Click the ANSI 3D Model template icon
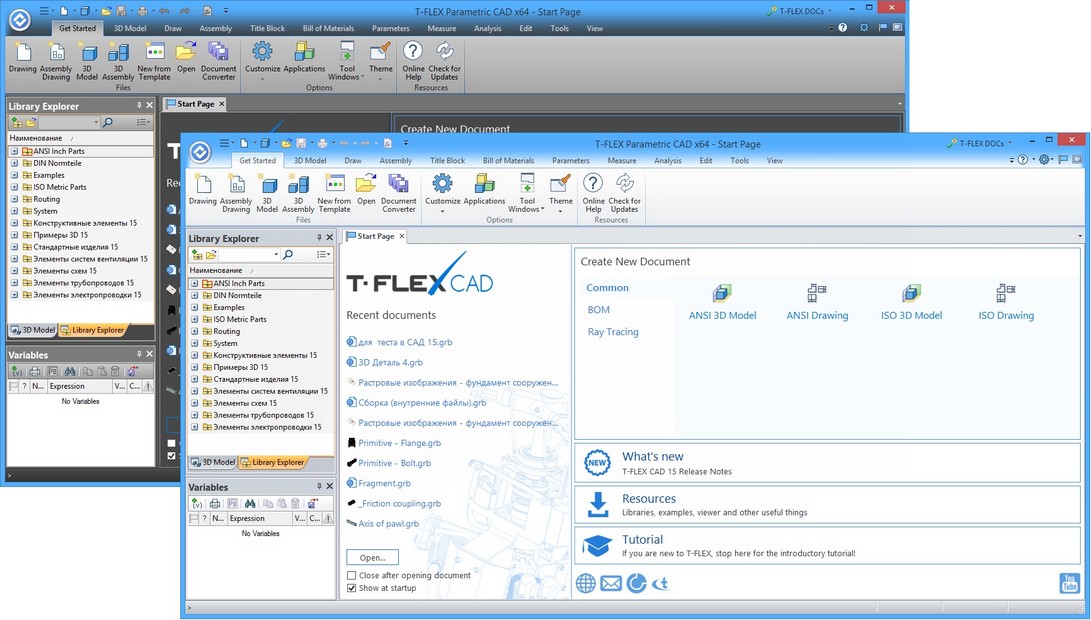1091x620 pixels. coord(722,293)
